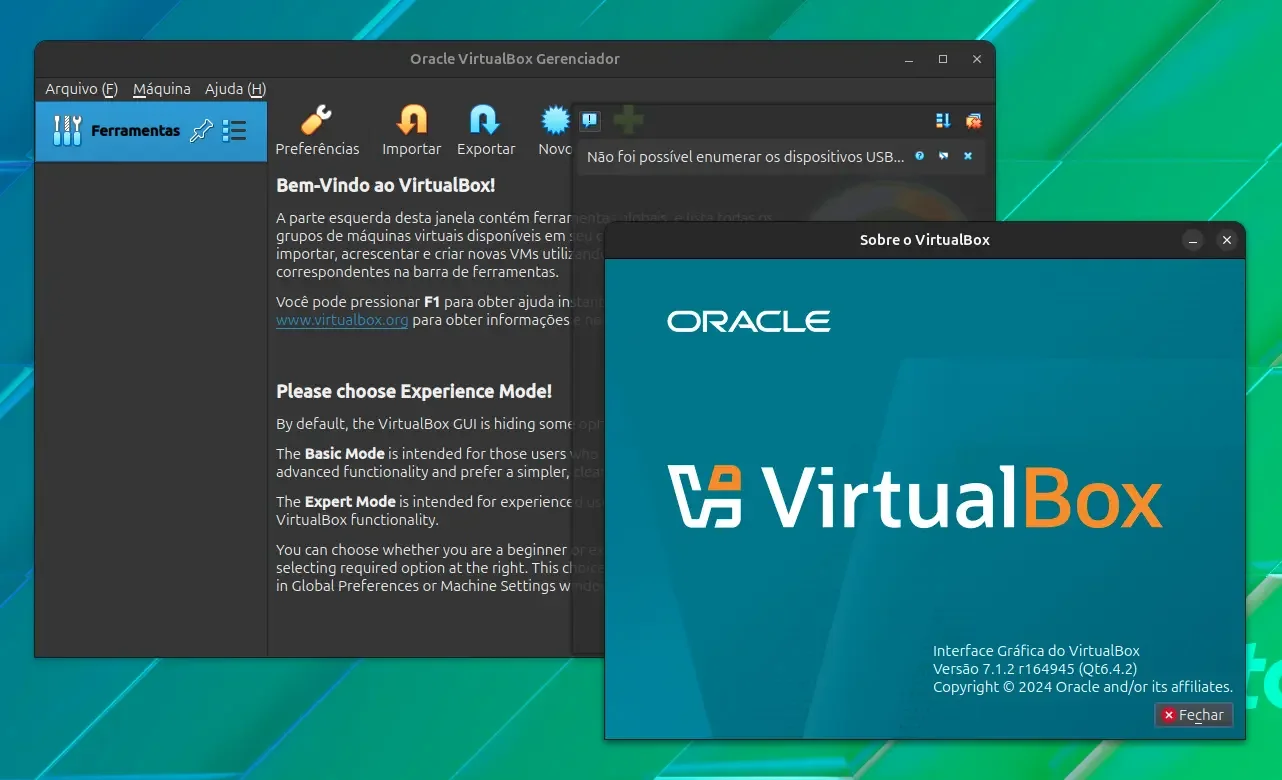
Task: Close the USB devices error notification
Action: 968,156
